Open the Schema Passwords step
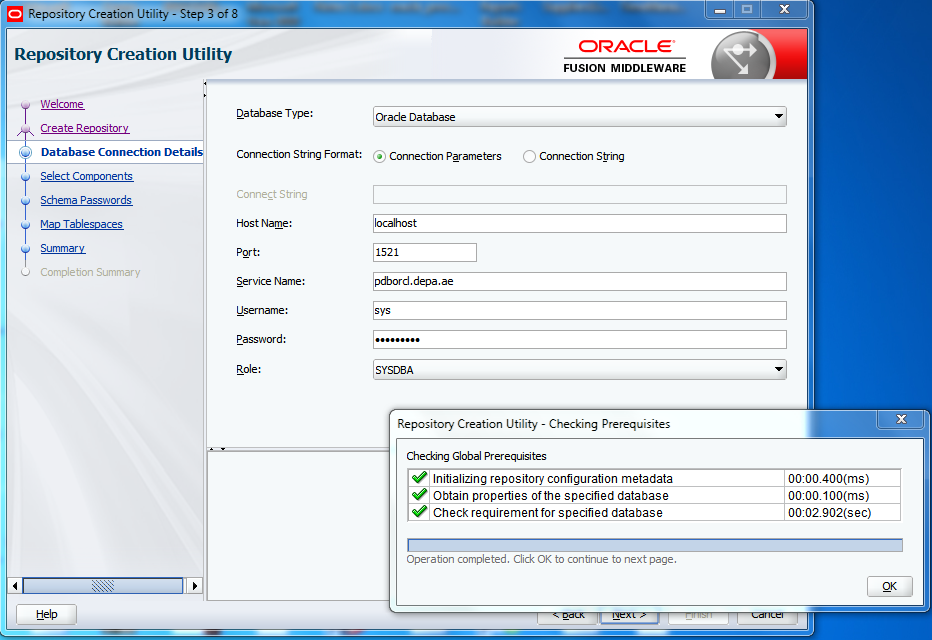932x640 pixels. 86,200
